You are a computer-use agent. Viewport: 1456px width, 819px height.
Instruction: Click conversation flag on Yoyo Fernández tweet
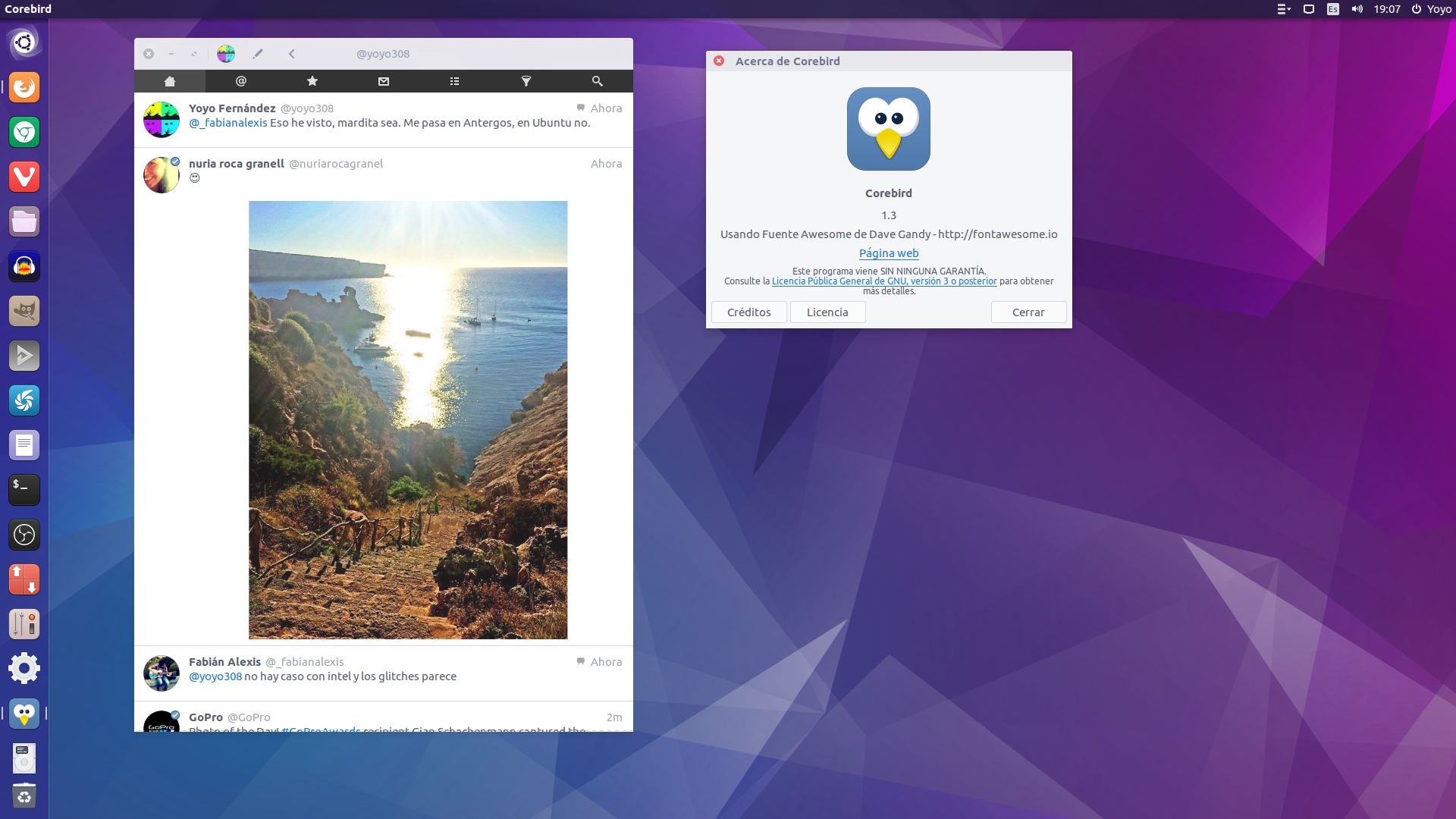[x=581, y=108]
